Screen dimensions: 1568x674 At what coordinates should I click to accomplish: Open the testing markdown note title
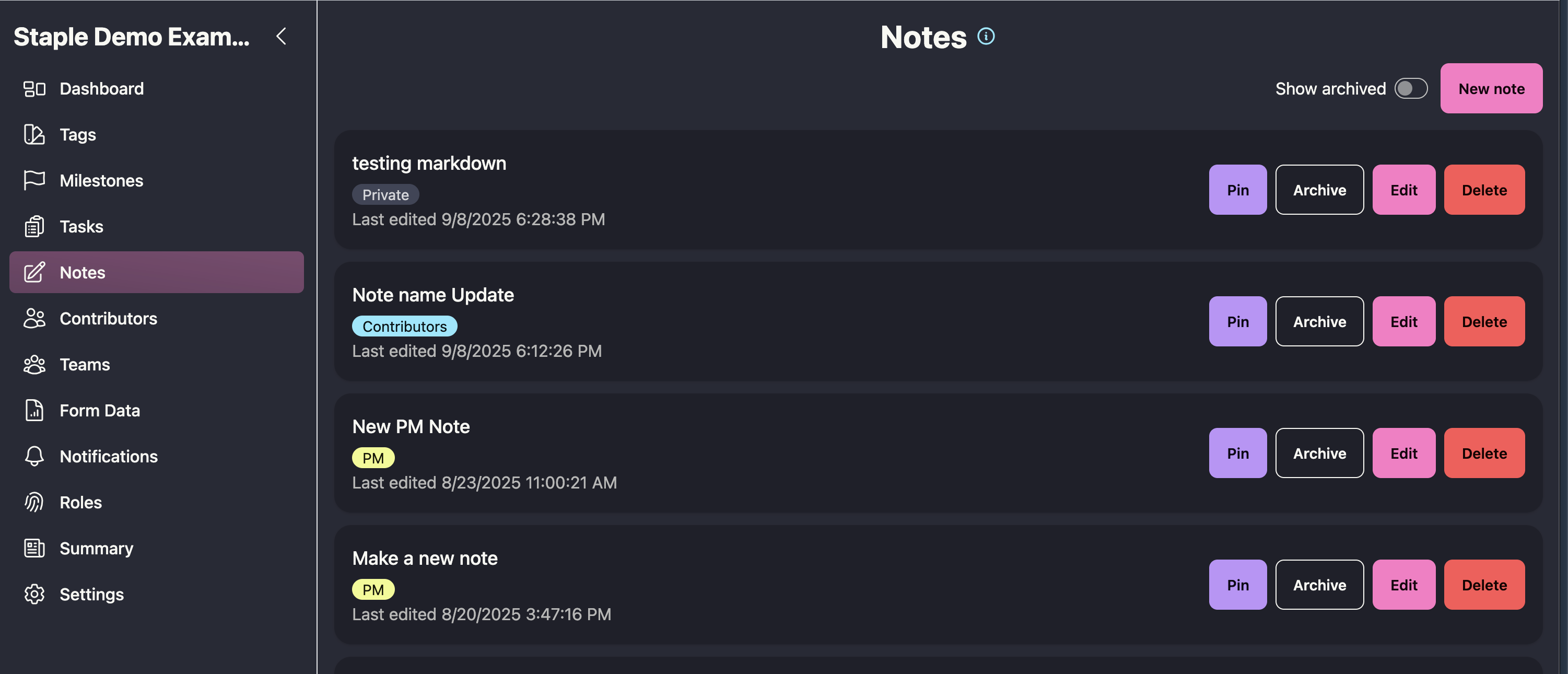click(428, 163)
